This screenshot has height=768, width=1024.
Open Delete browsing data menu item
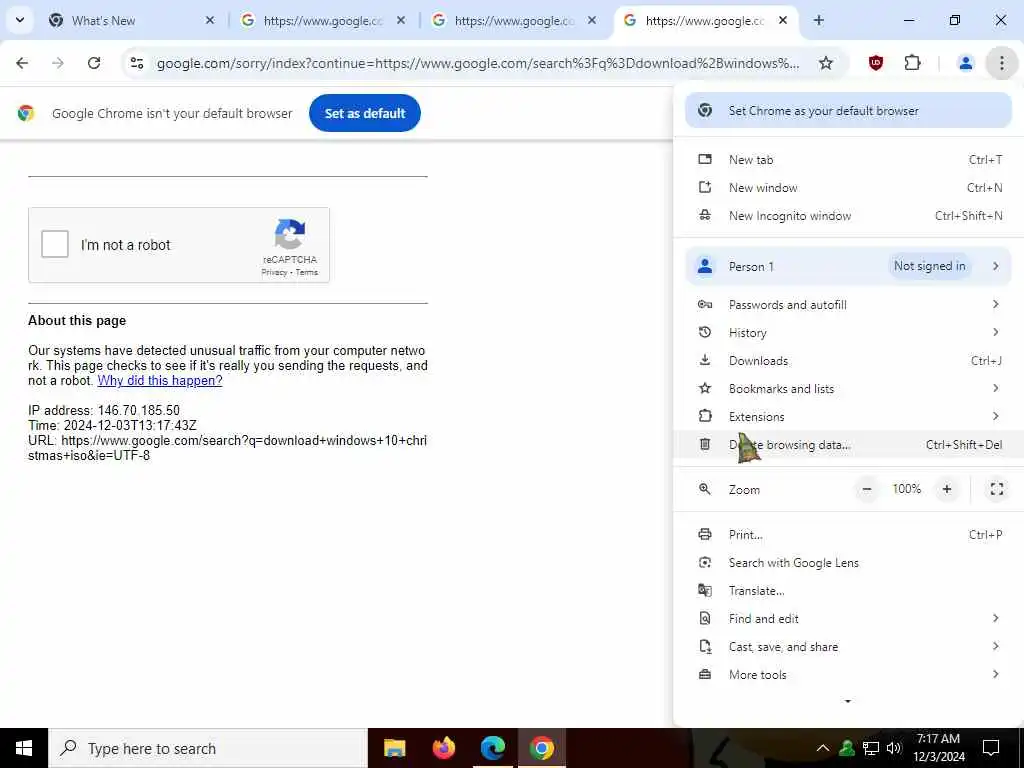[848, 445]
